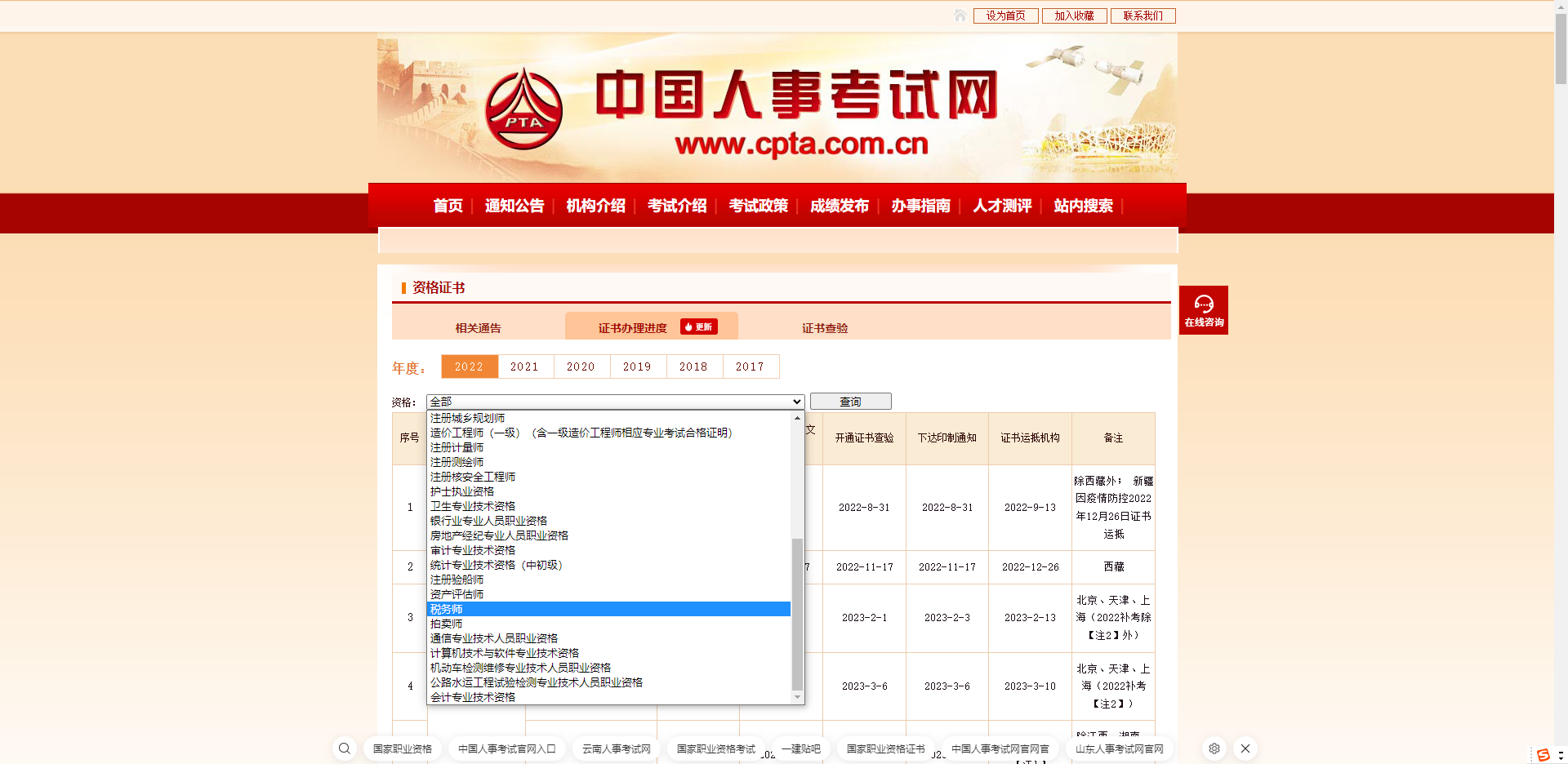Open 站内搜索 navigation item
The height and width of the screenshot is (764, 1568).
(x=1084, y=206)
